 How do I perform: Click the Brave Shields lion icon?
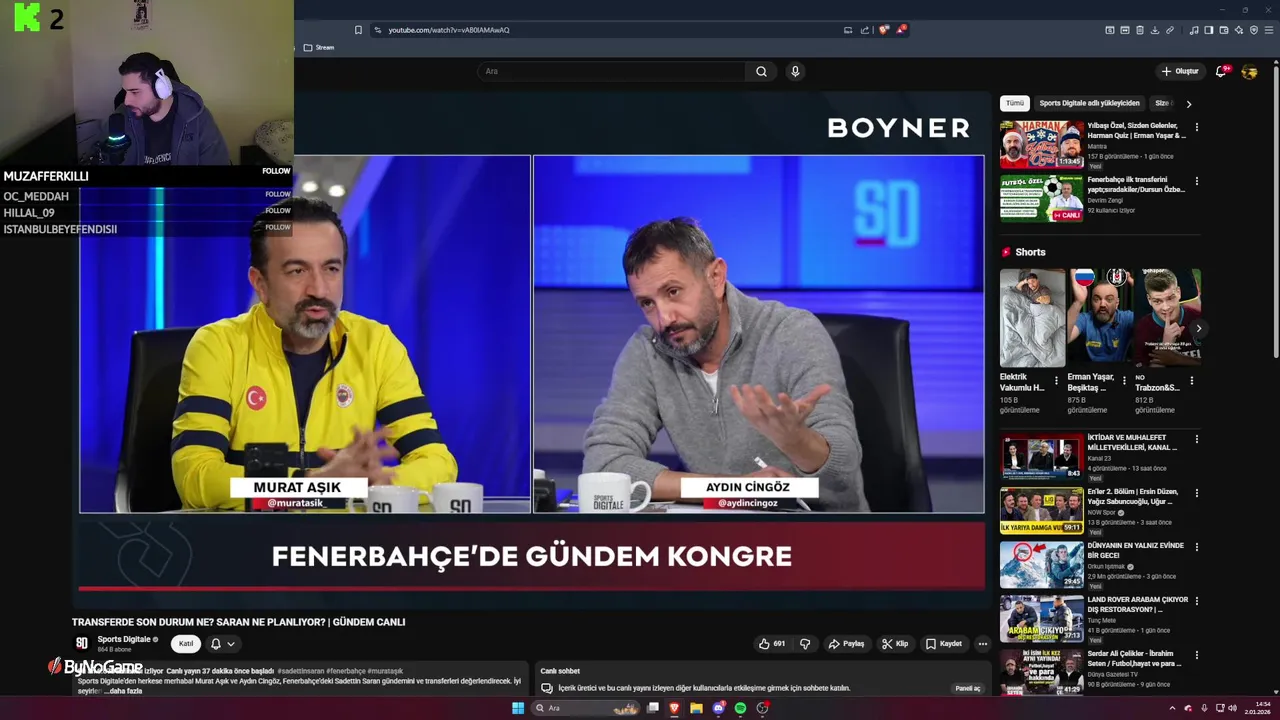point(883,30)
